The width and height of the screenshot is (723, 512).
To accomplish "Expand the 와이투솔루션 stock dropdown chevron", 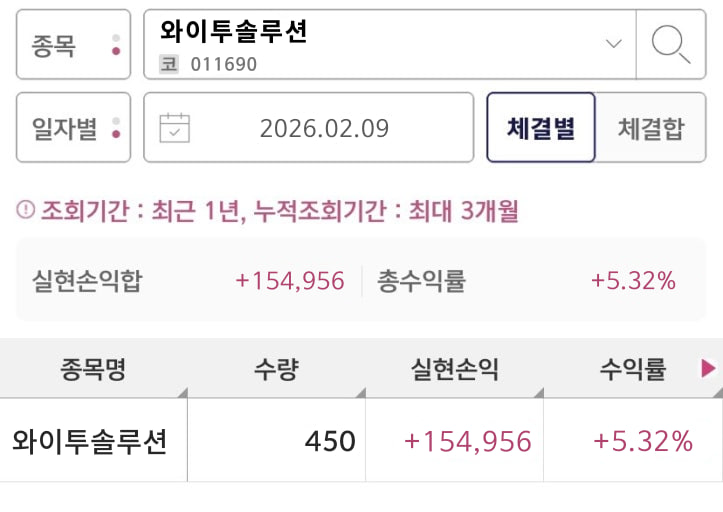I will 614,44.
